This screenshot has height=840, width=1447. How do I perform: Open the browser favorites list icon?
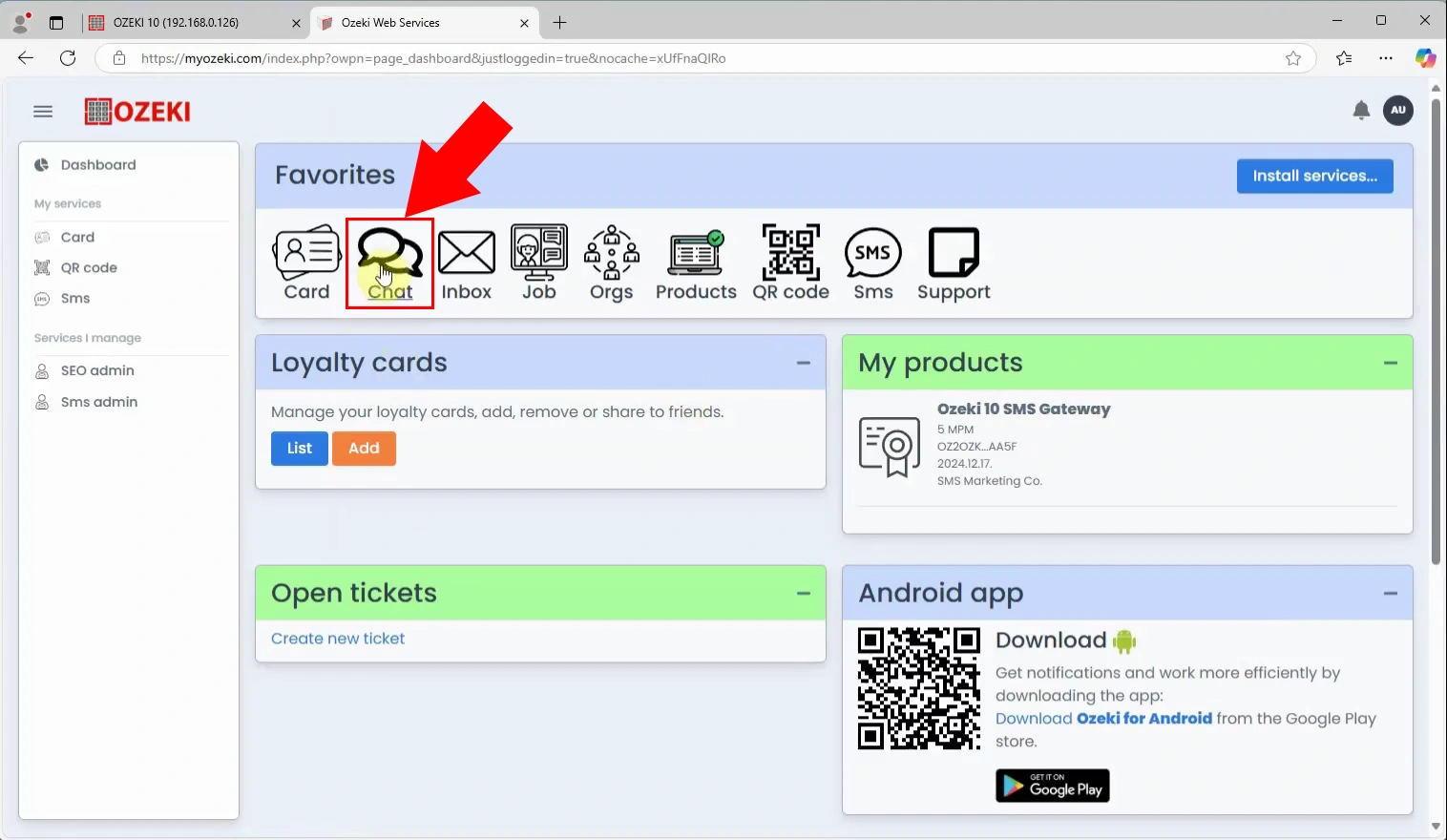click(x=1344, y=58)
